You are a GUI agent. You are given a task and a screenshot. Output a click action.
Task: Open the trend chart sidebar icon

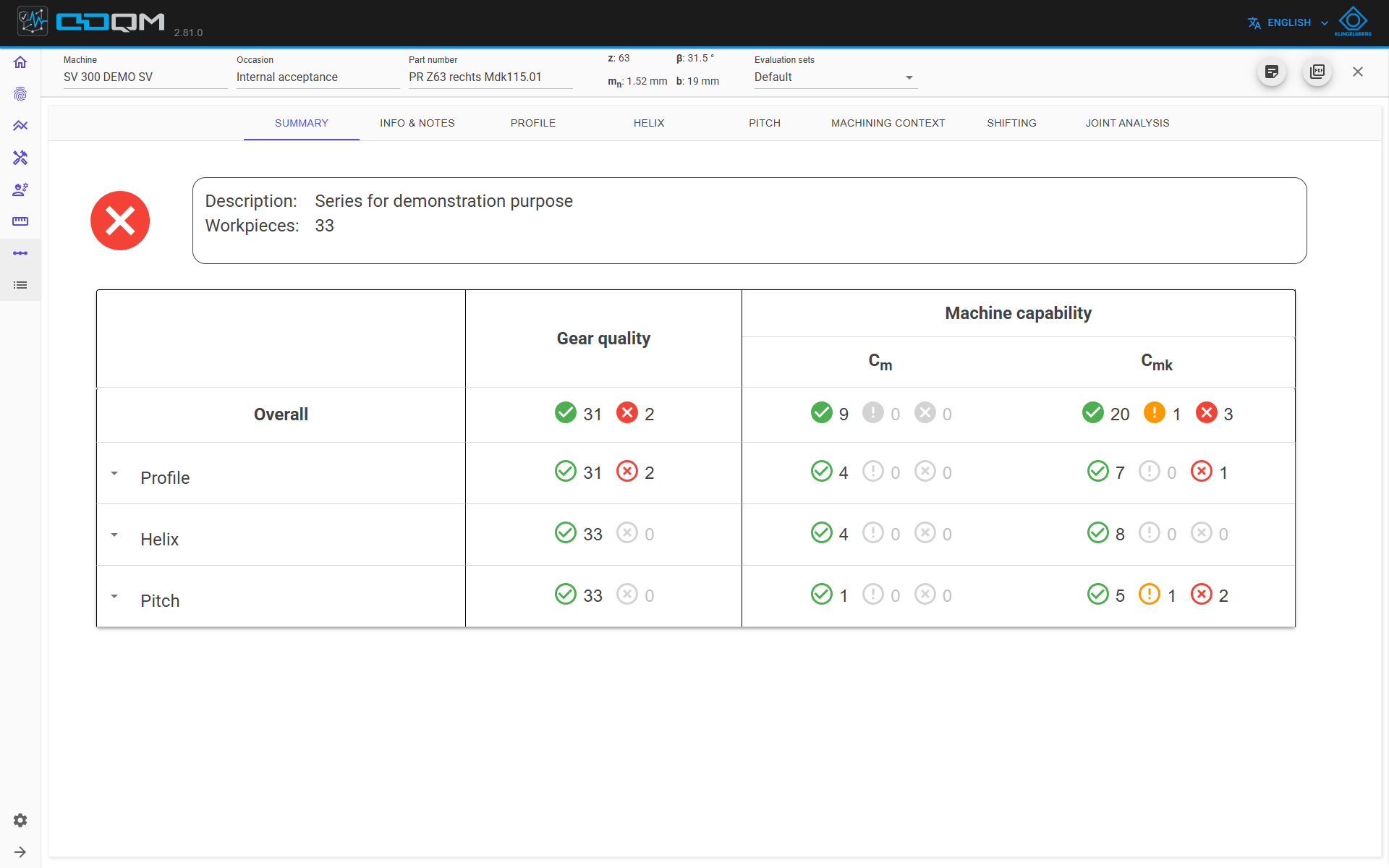click(20, 126)
